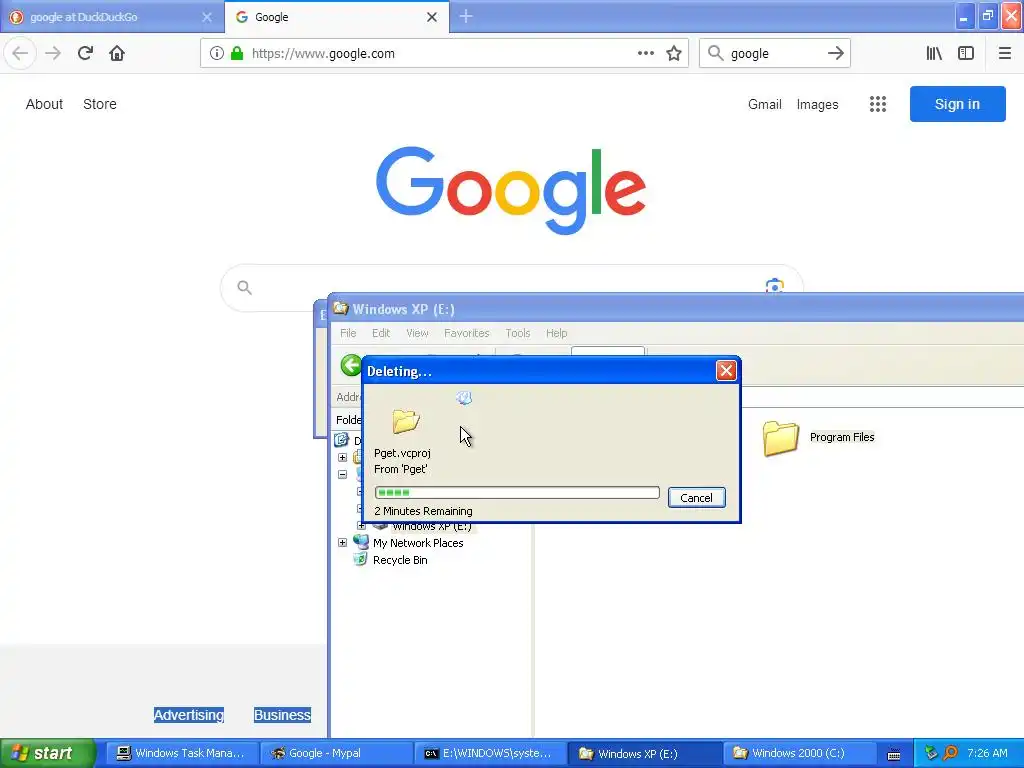Click the 7:26 AM taskbar clock

(987, 753)
